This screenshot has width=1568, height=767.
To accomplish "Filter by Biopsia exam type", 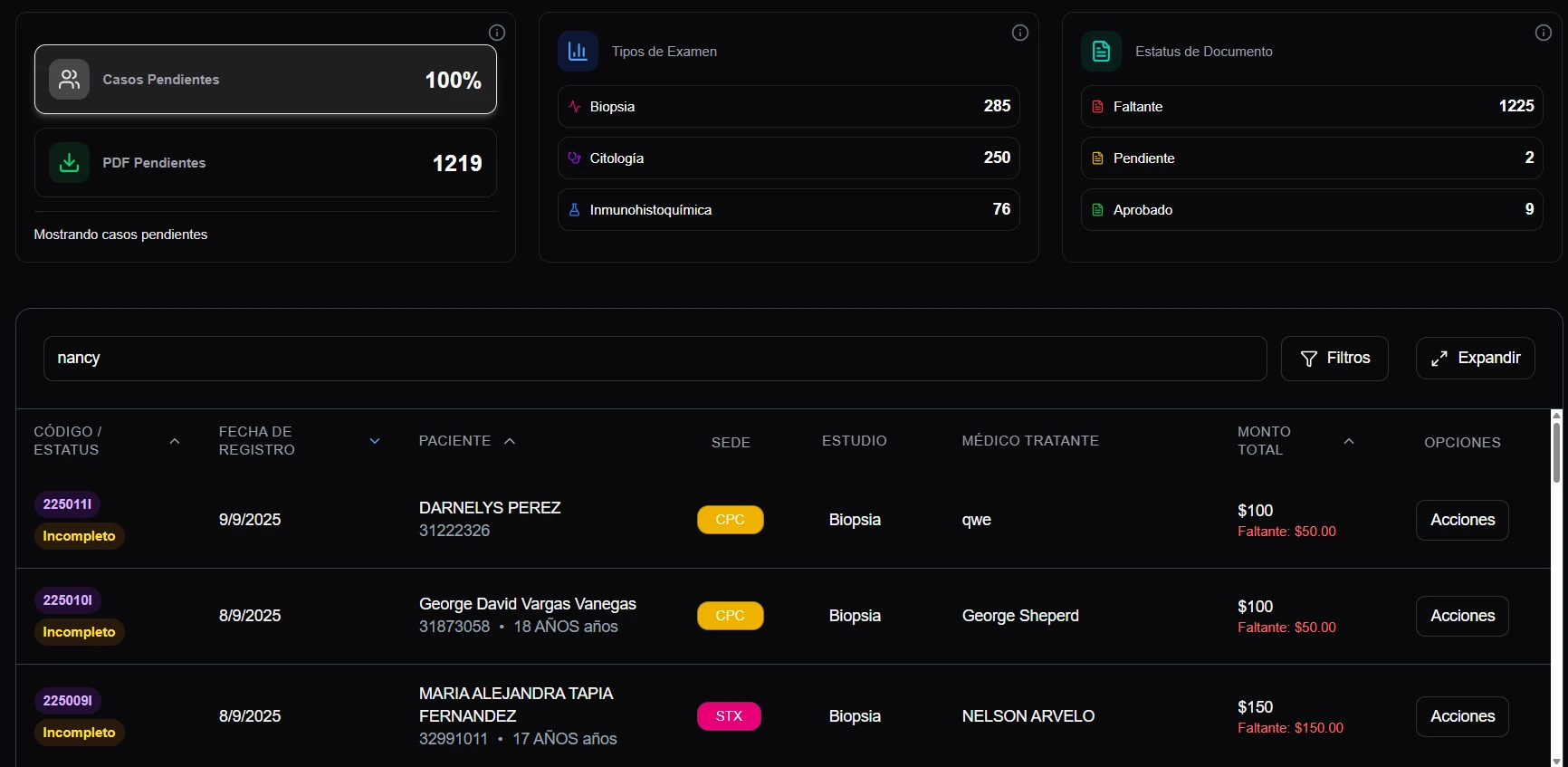I will pos(789,106).
